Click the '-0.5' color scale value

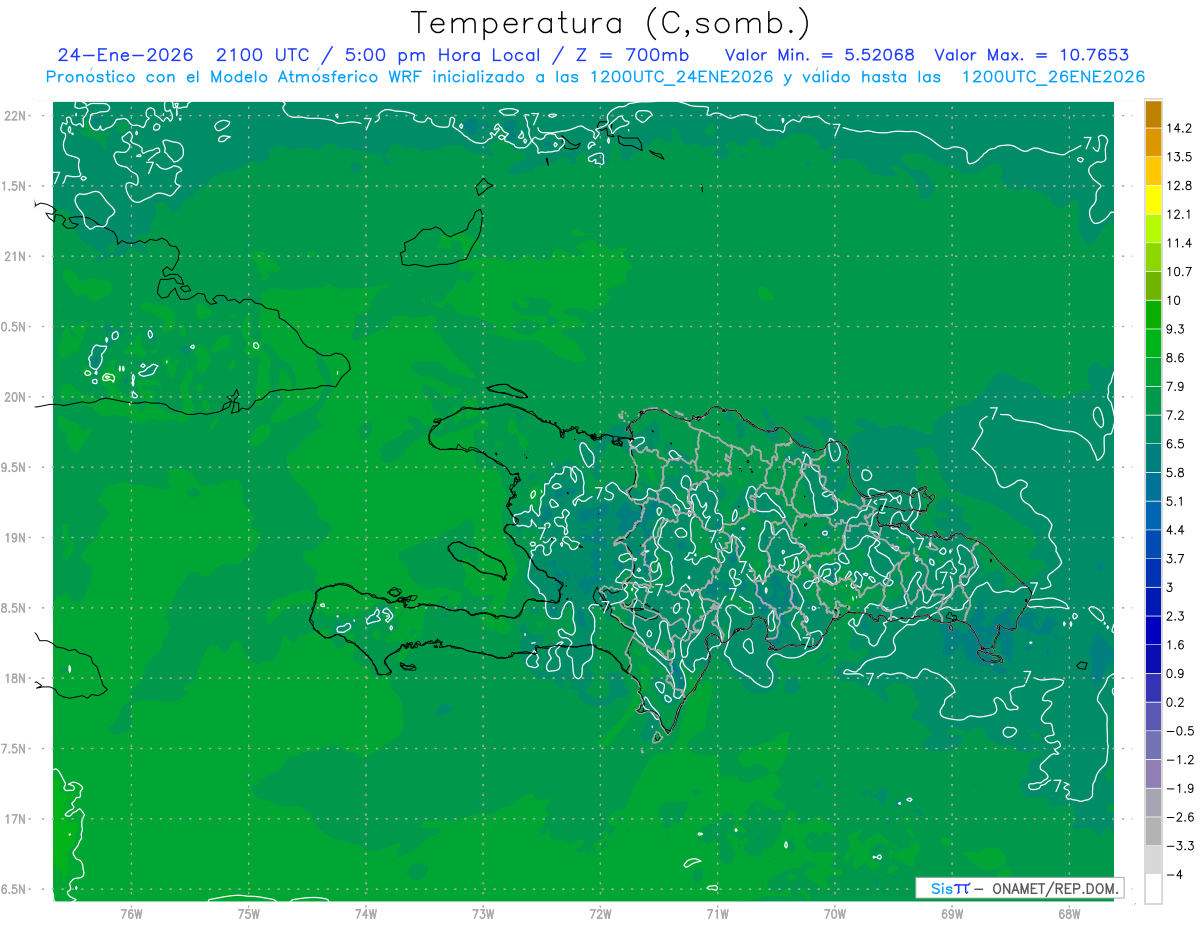tap(1180, 731)
